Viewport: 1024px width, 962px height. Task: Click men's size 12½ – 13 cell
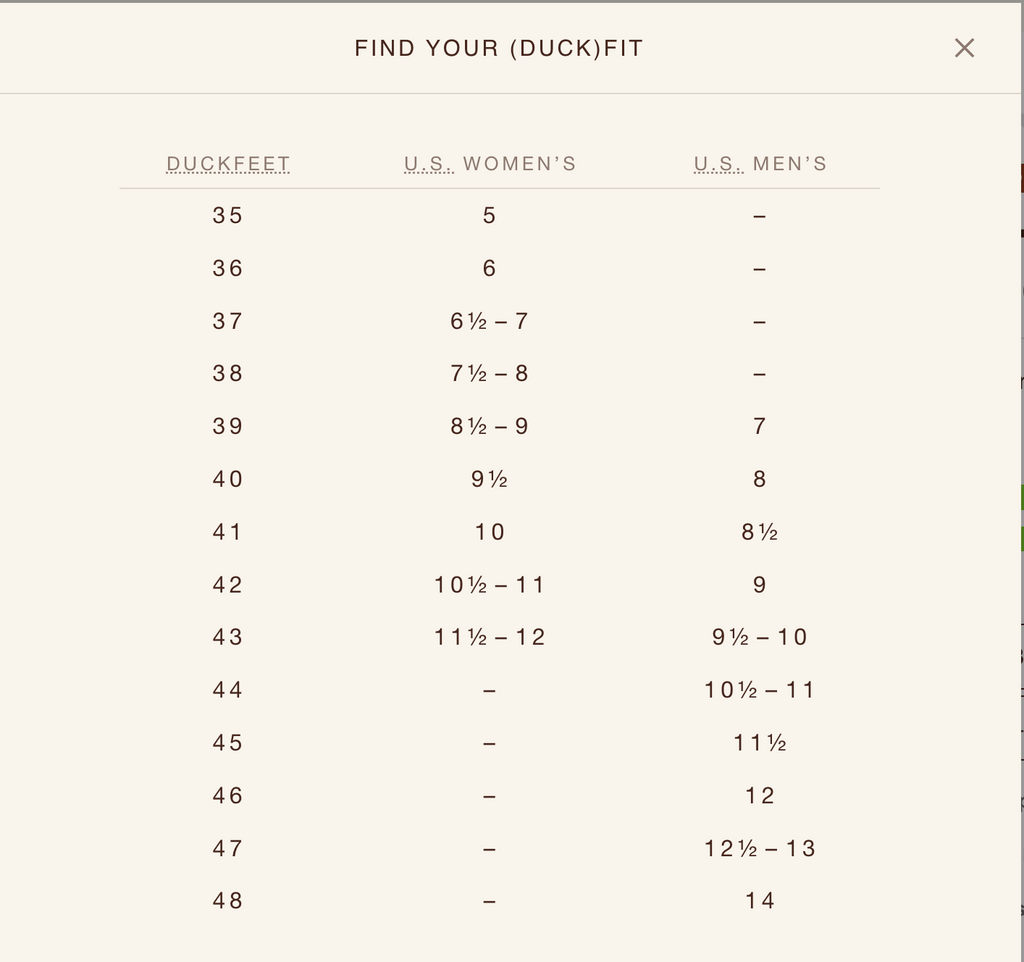click(x=759, y=849)
